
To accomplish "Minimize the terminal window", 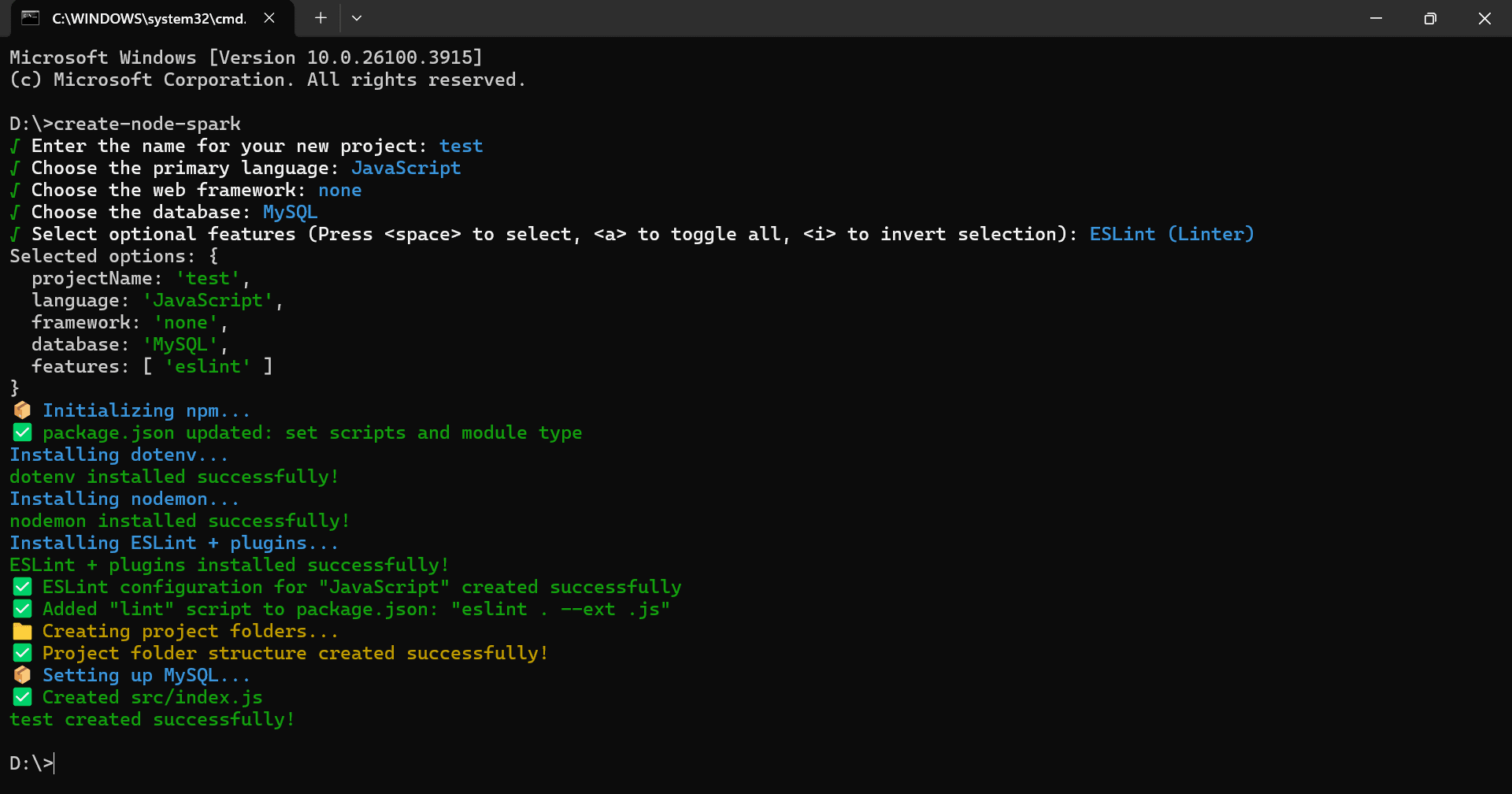I will tap(1376, 18).
